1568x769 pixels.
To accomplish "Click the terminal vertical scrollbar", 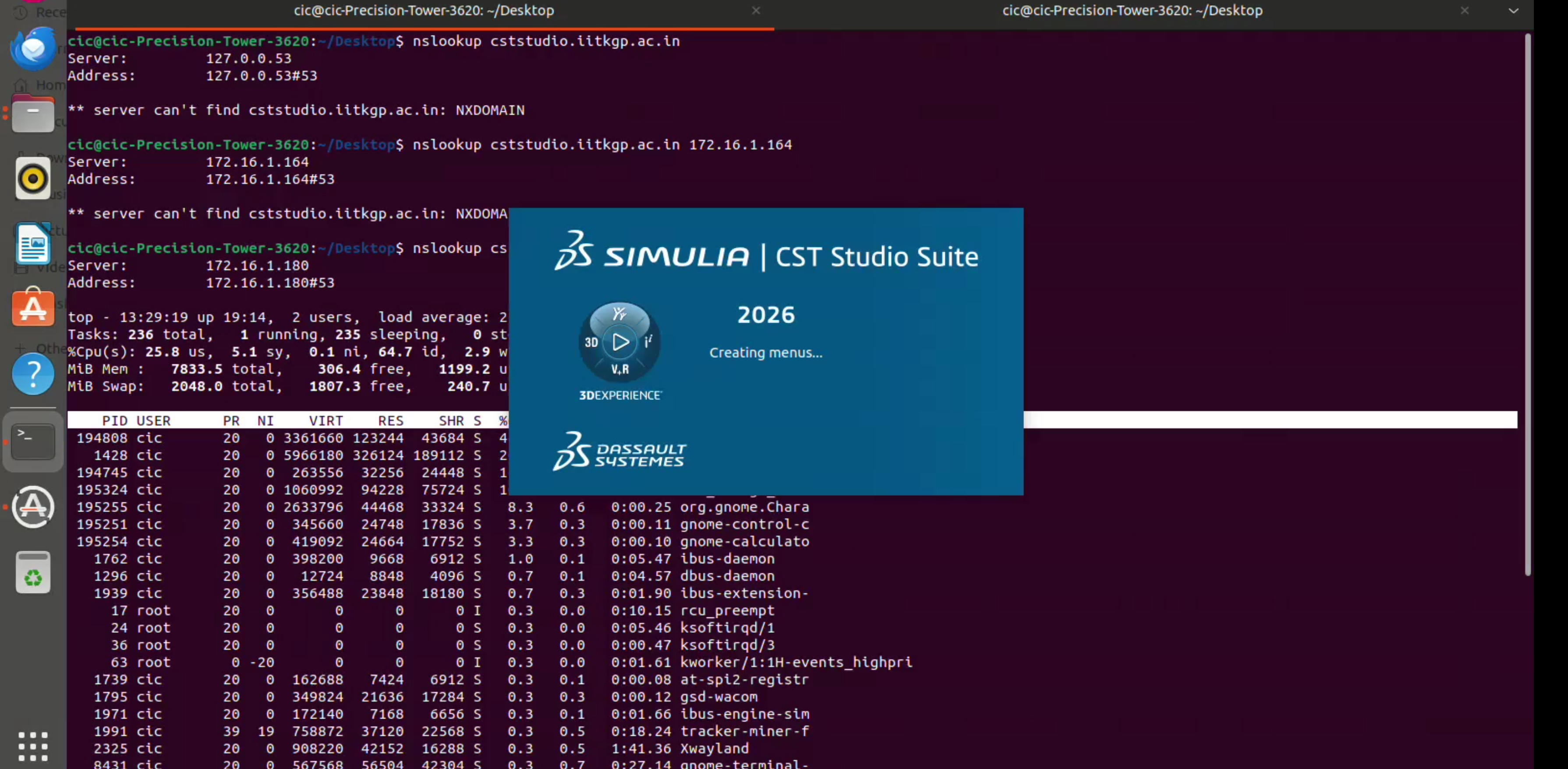I will [x=1527, y=304].
